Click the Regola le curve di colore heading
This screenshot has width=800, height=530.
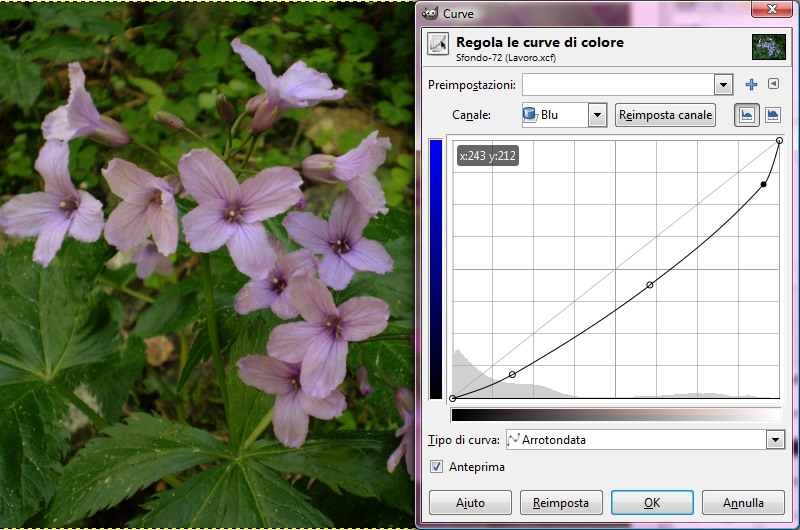pyautogui.click(x=540, y=42)
